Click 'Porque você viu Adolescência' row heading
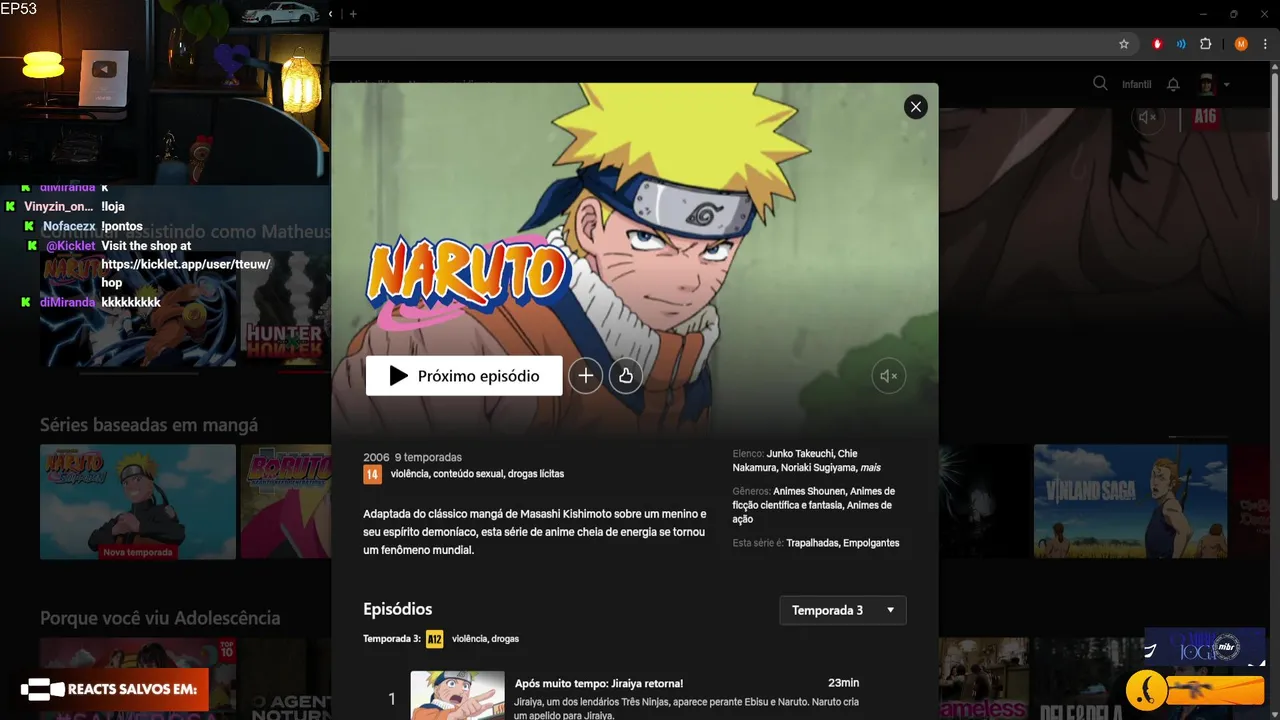This screenshot has height=720, width=1280. [x=160, y=618]
